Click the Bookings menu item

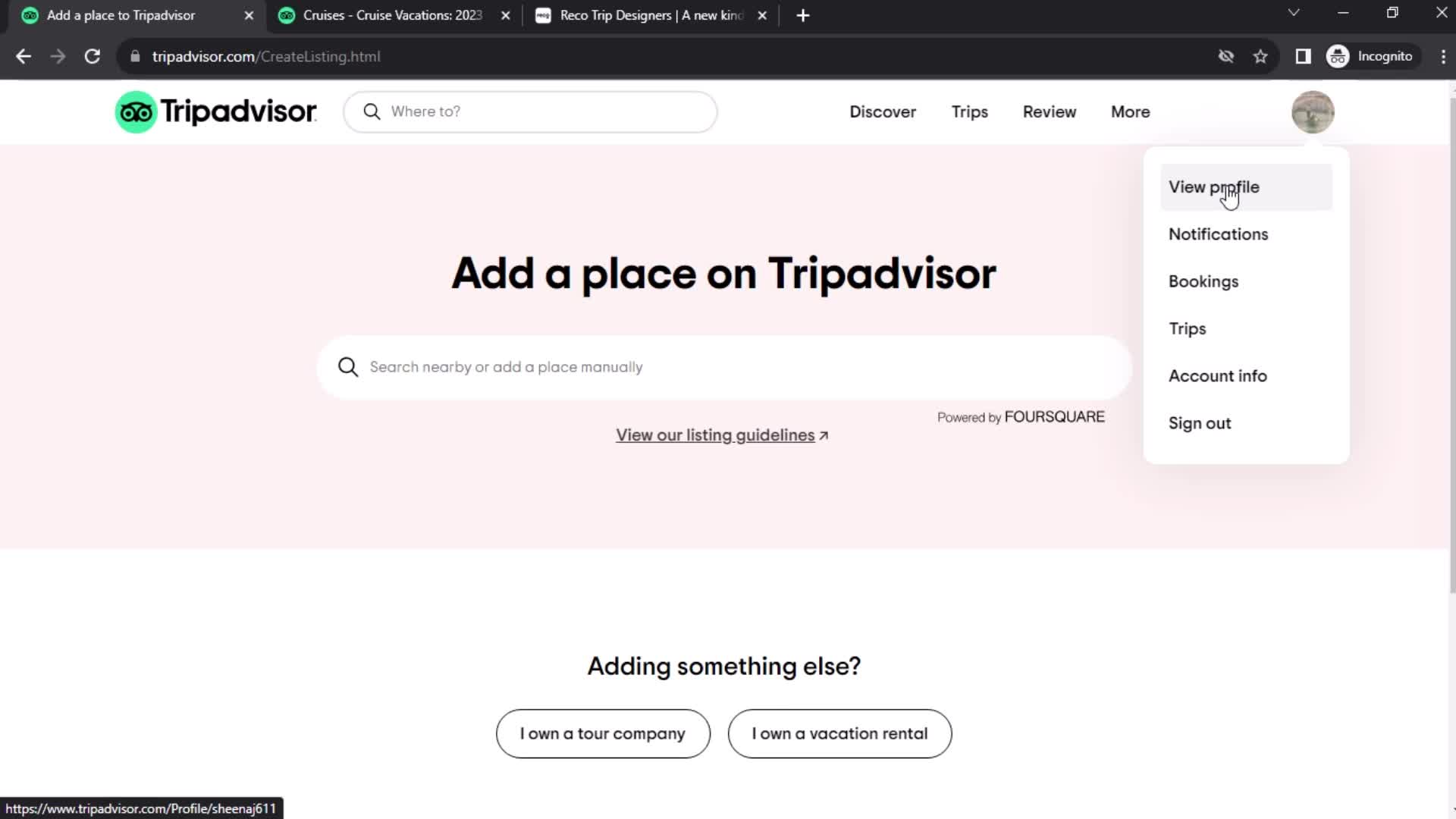click(x=1204, y=281)
